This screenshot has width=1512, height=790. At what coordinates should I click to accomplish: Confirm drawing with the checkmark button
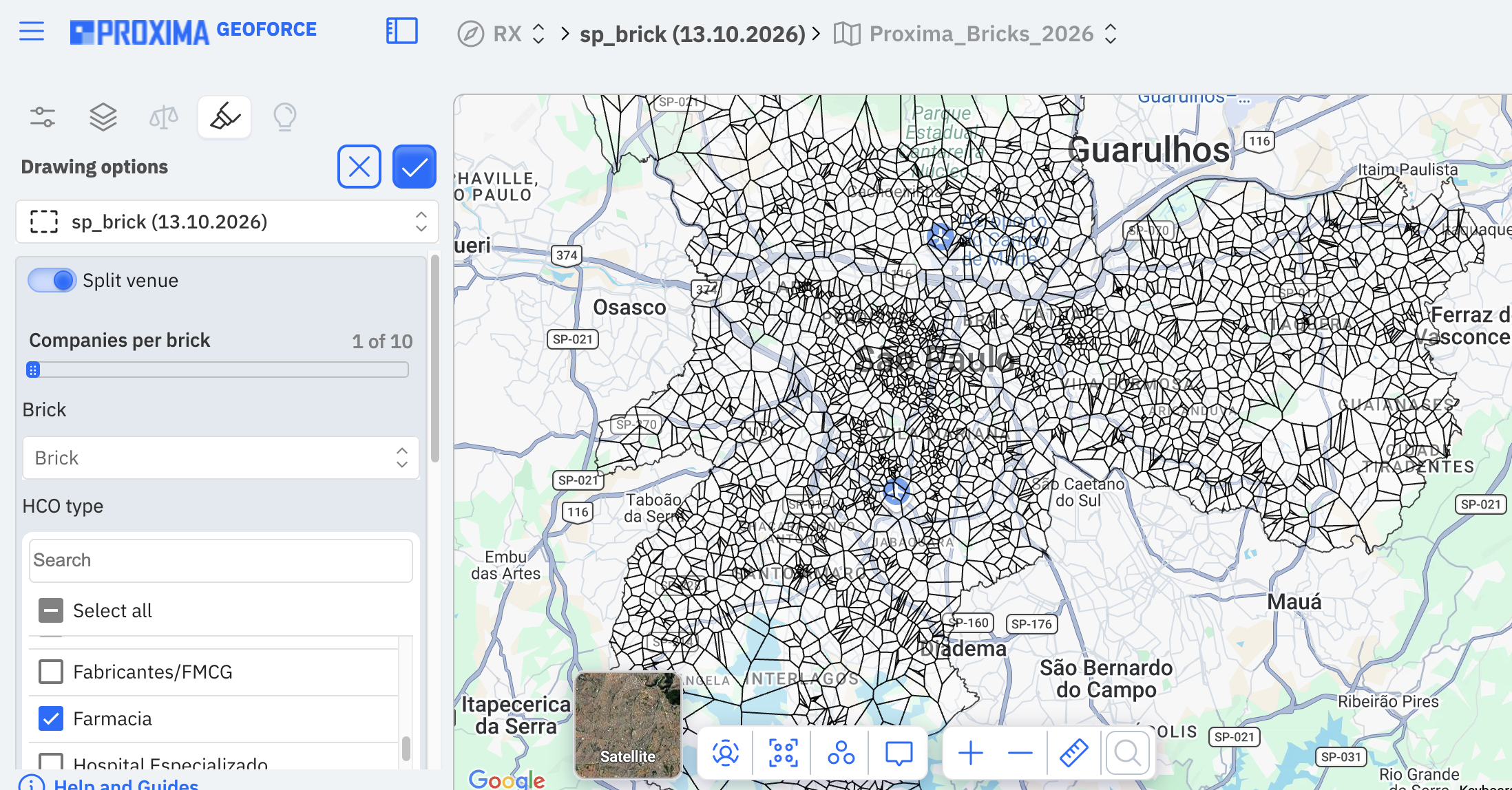point(414,167)
